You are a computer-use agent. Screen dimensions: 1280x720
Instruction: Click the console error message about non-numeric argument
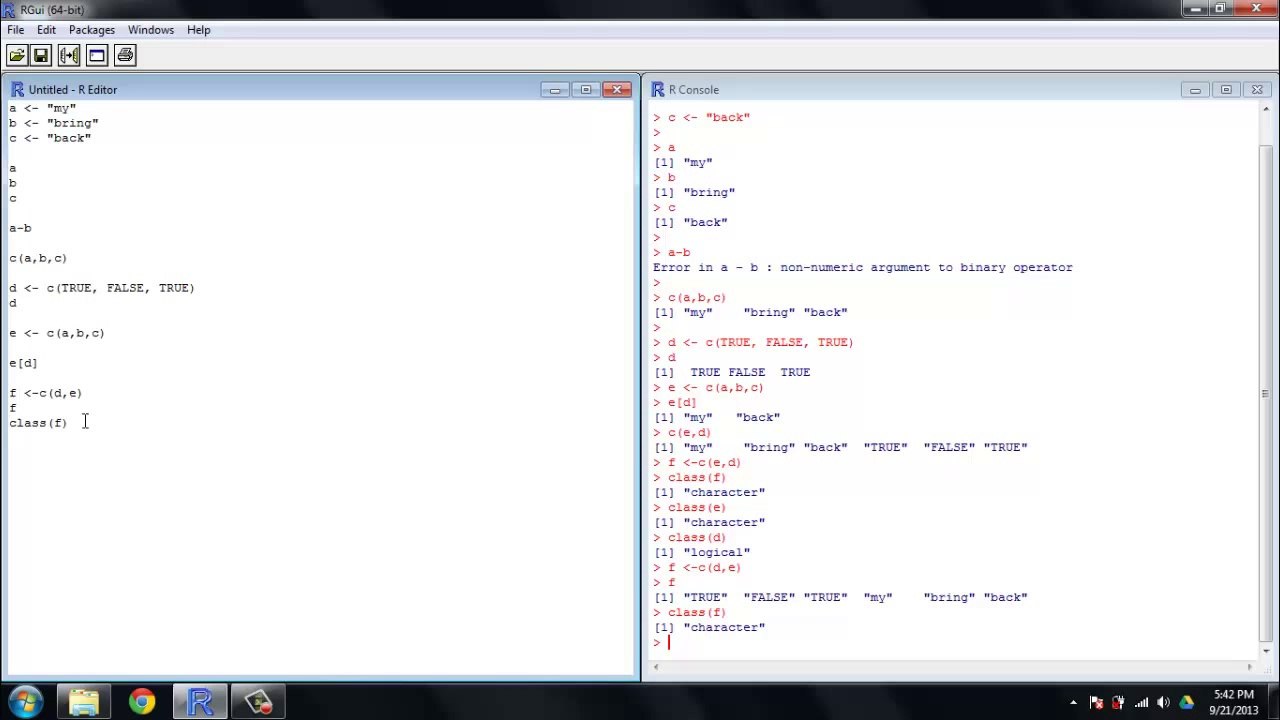[863, 267]
